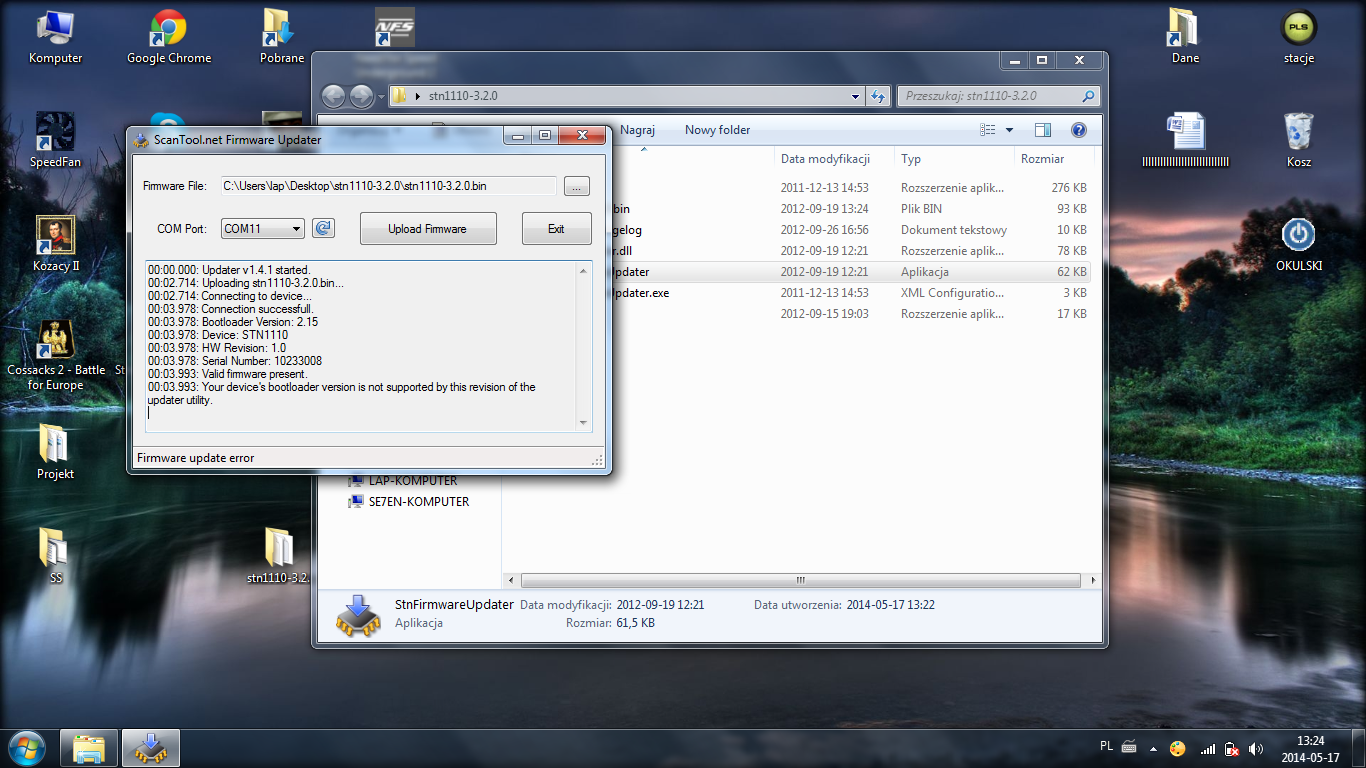Select the Pobrane folder shortcut on desktop

pyautogui.click(x=282, y=38)
